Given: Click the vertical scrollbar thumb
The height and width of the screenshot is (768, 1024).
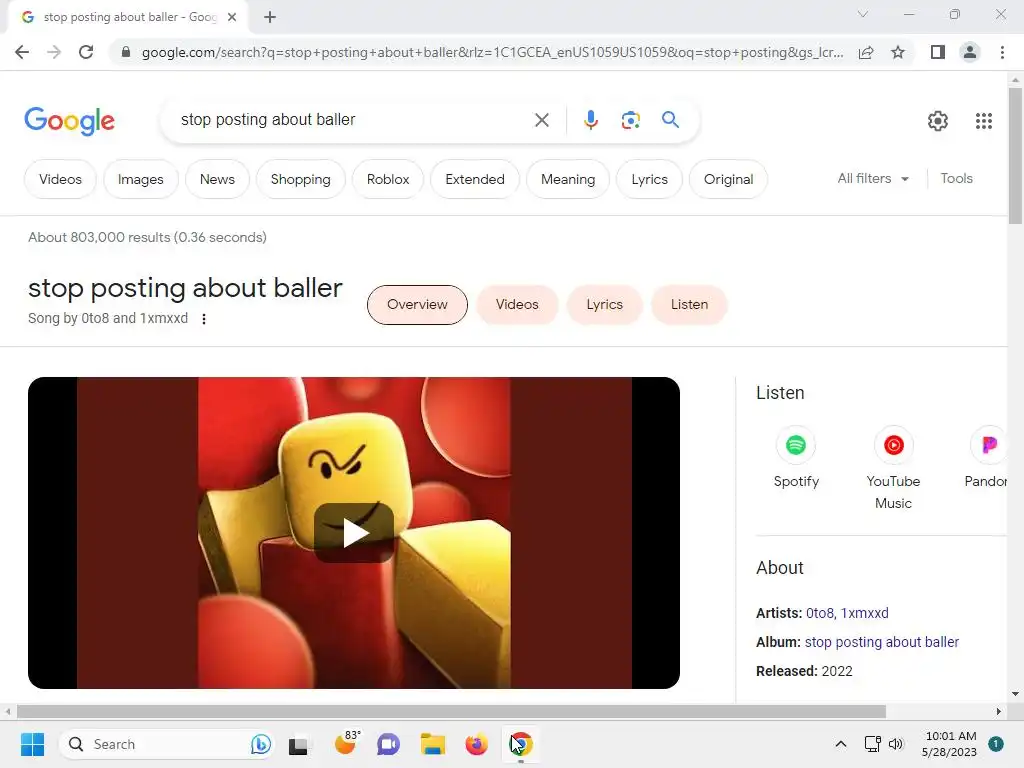Looking at the screenshot, I should [1015, 155].
